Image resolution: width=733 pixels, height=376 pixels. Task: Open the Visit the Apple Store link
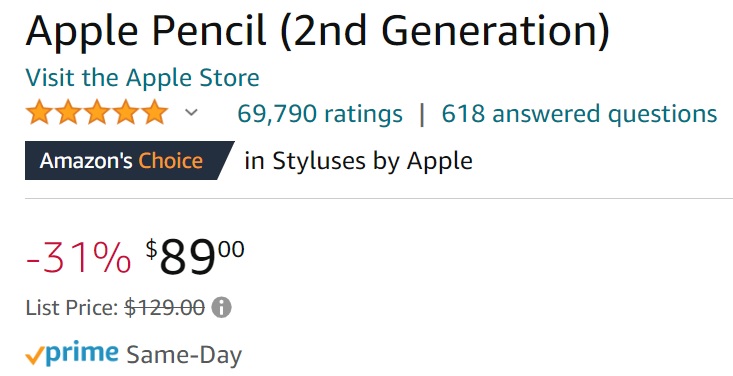point(142,78)
